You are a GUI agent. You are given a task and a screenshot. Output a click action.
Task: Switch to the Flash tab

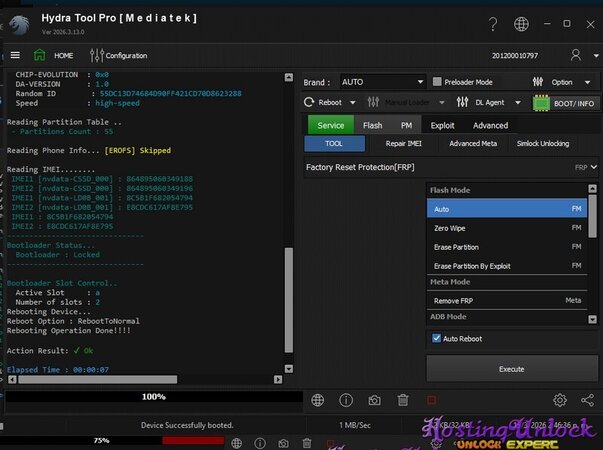pyautogui.click(x=372, y=125)
